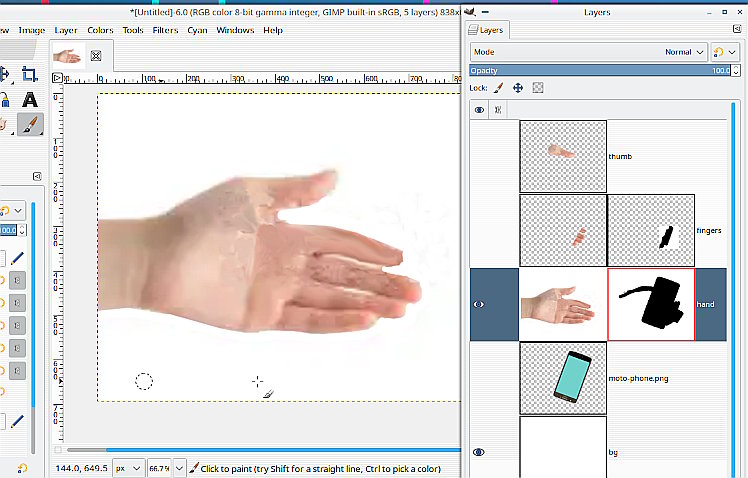Select the moto-phone.png layer thumbnail
748x478 pixels.
563,378
